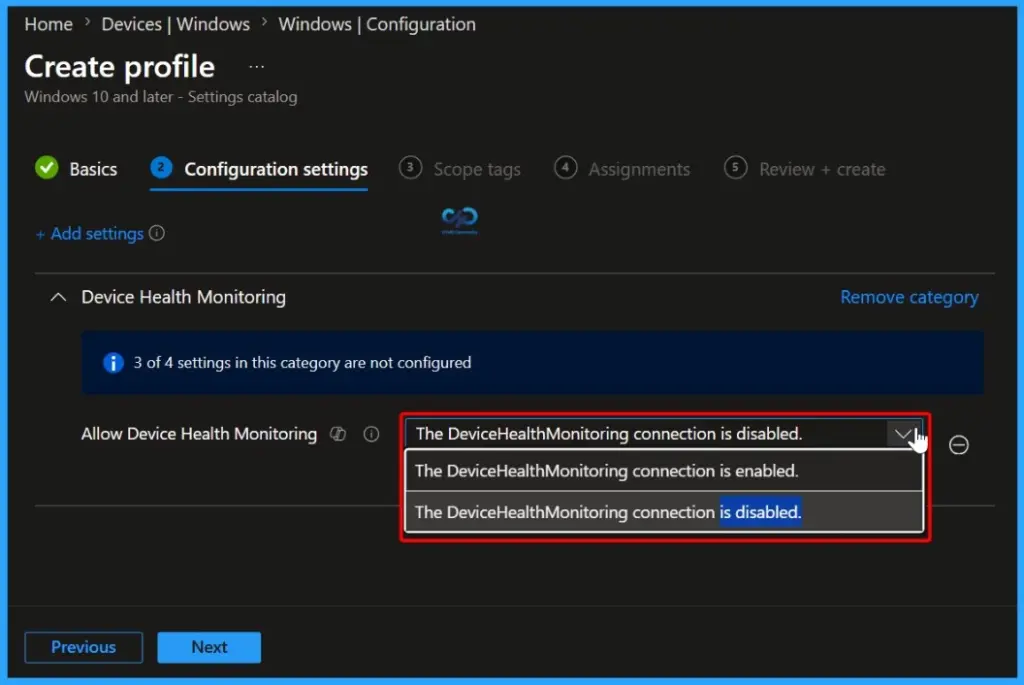Click the step 5 circle icon
1024x685 pixels.
point(735,167)
